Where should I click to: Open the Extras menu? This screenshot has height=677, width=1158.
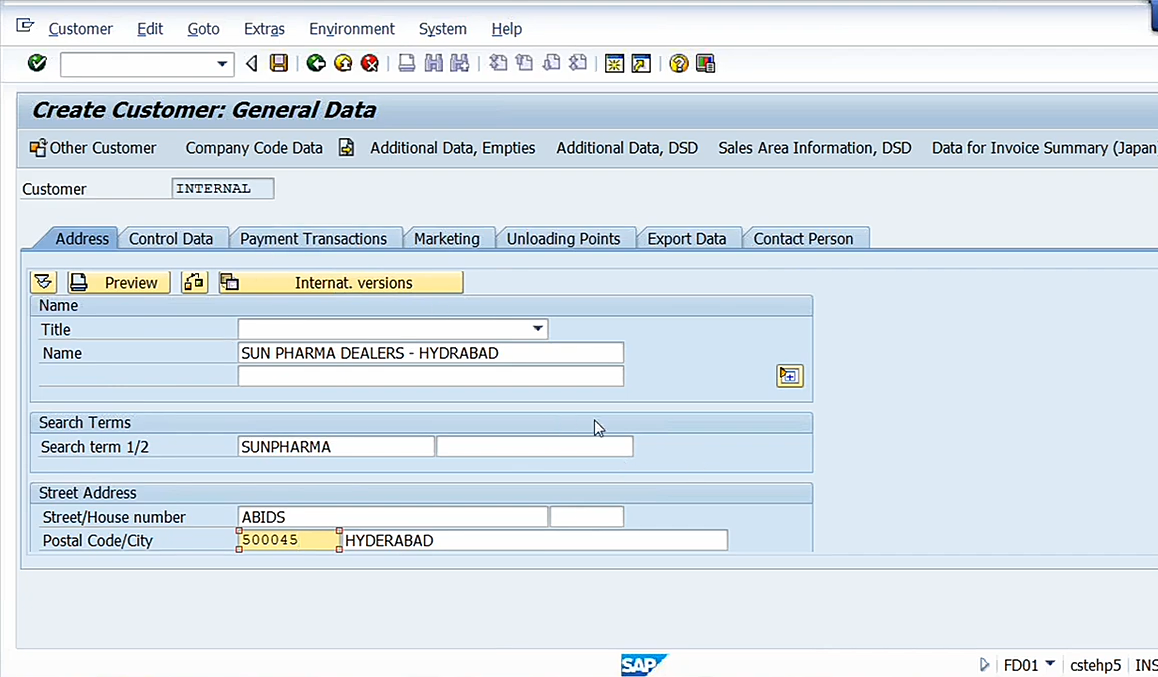[x=264, y=29]
